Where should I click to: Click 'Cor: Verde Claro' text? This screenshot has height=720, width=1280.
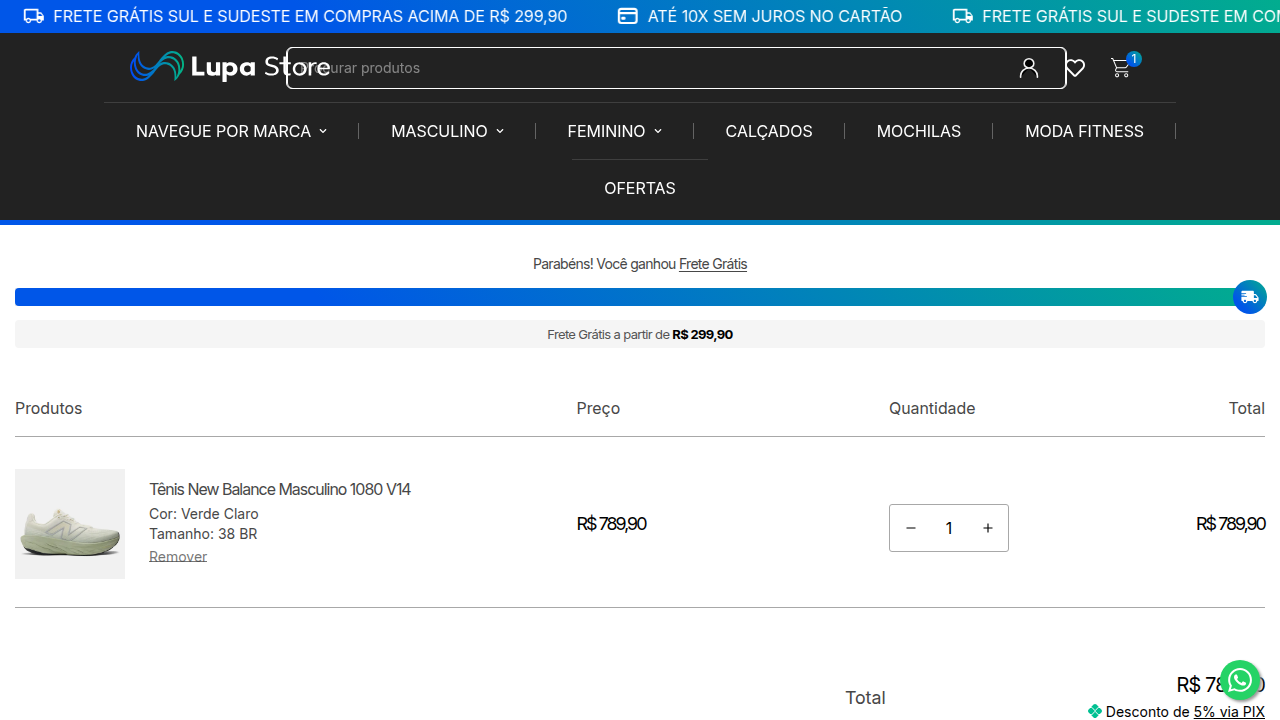pos(204,514)
